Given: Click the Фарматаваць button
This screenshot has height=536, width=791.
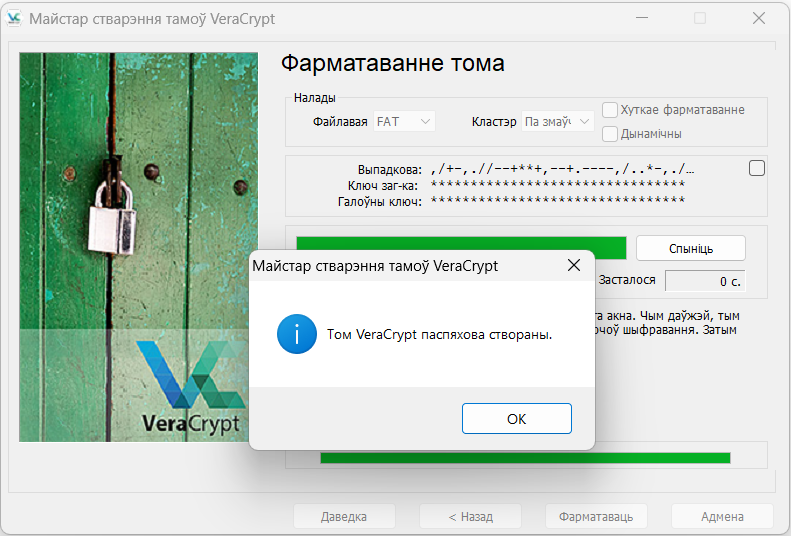Looking at the screenshot, I should [596, 516].
